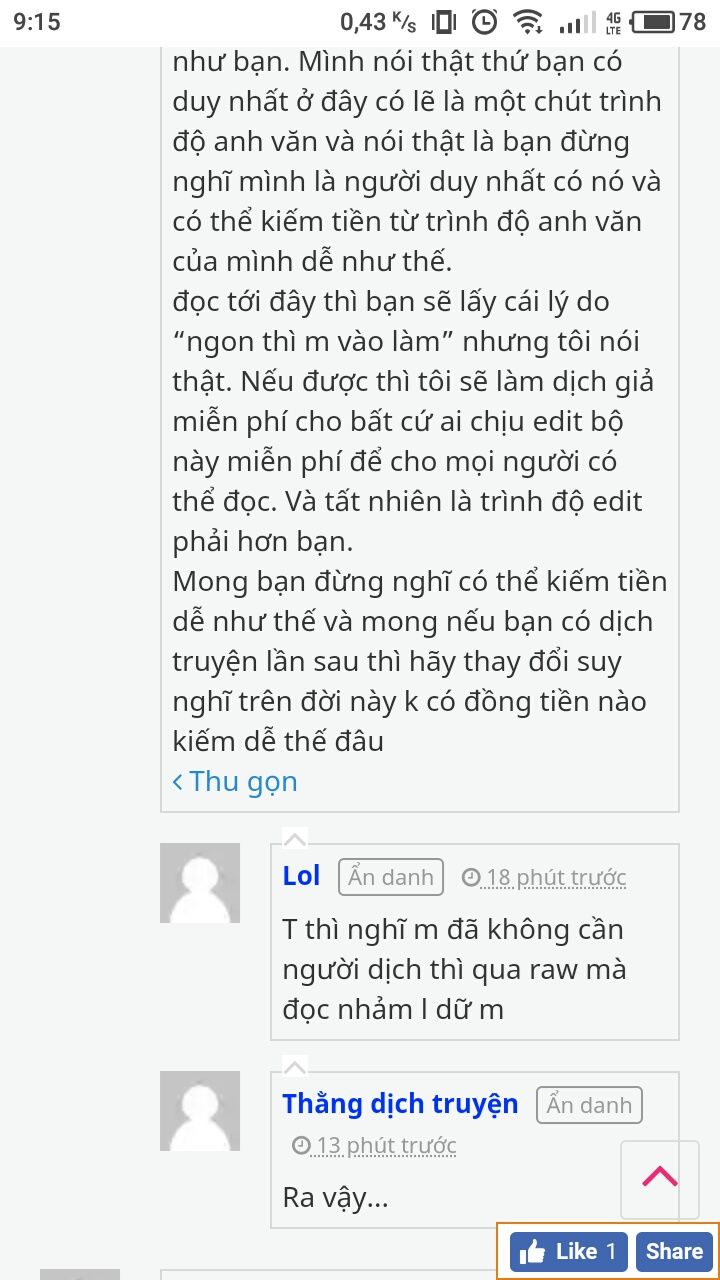Collapse the comment with Thu gọn
The height and width of the screenshot is (1280, 720).
pyautogui.click(x=235, y=781)
